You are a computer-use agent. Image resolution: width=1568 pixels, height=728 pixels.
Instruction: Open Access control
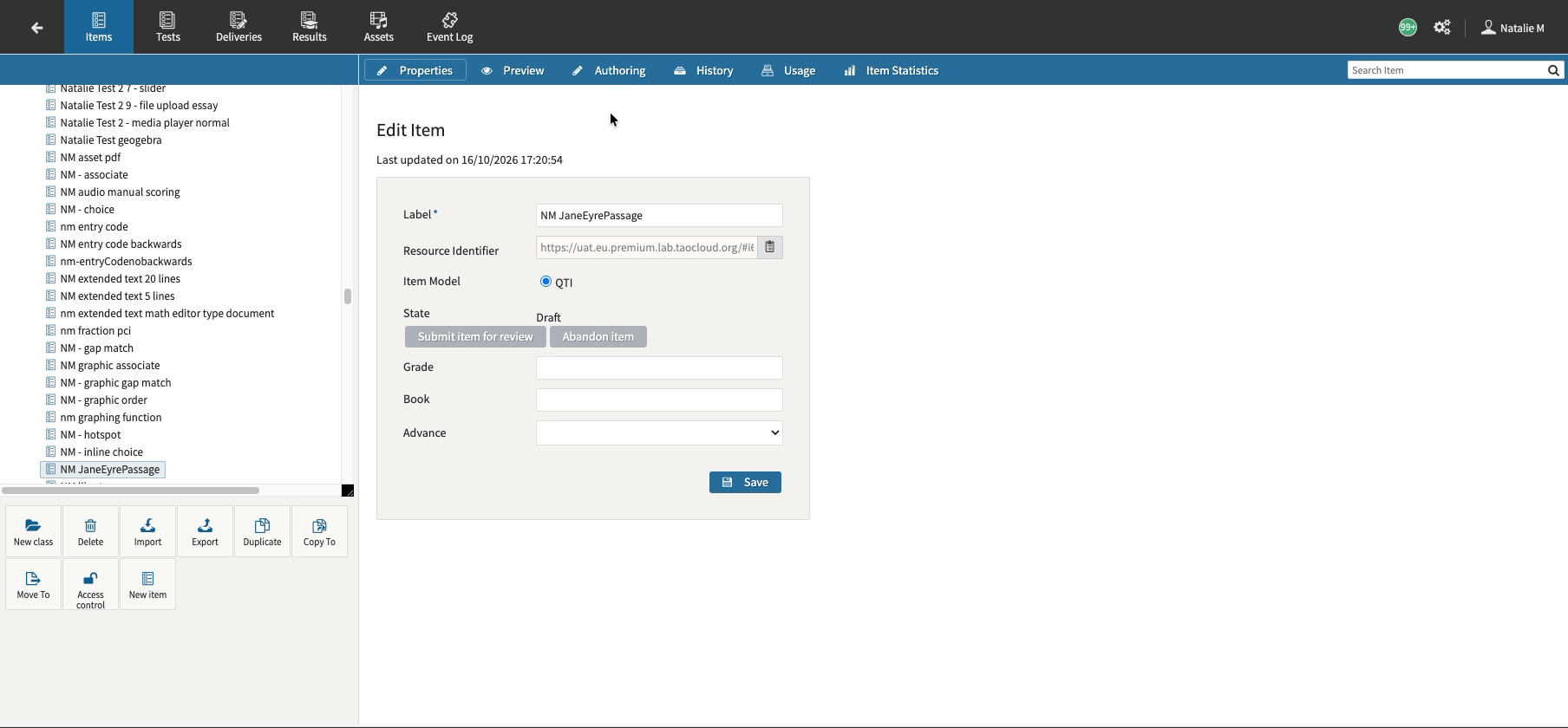(90, 584)
